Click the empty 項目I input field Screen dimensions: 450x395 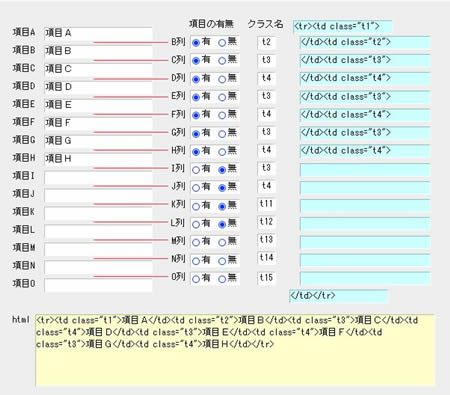pyautogui.click(x=98, y=177)
